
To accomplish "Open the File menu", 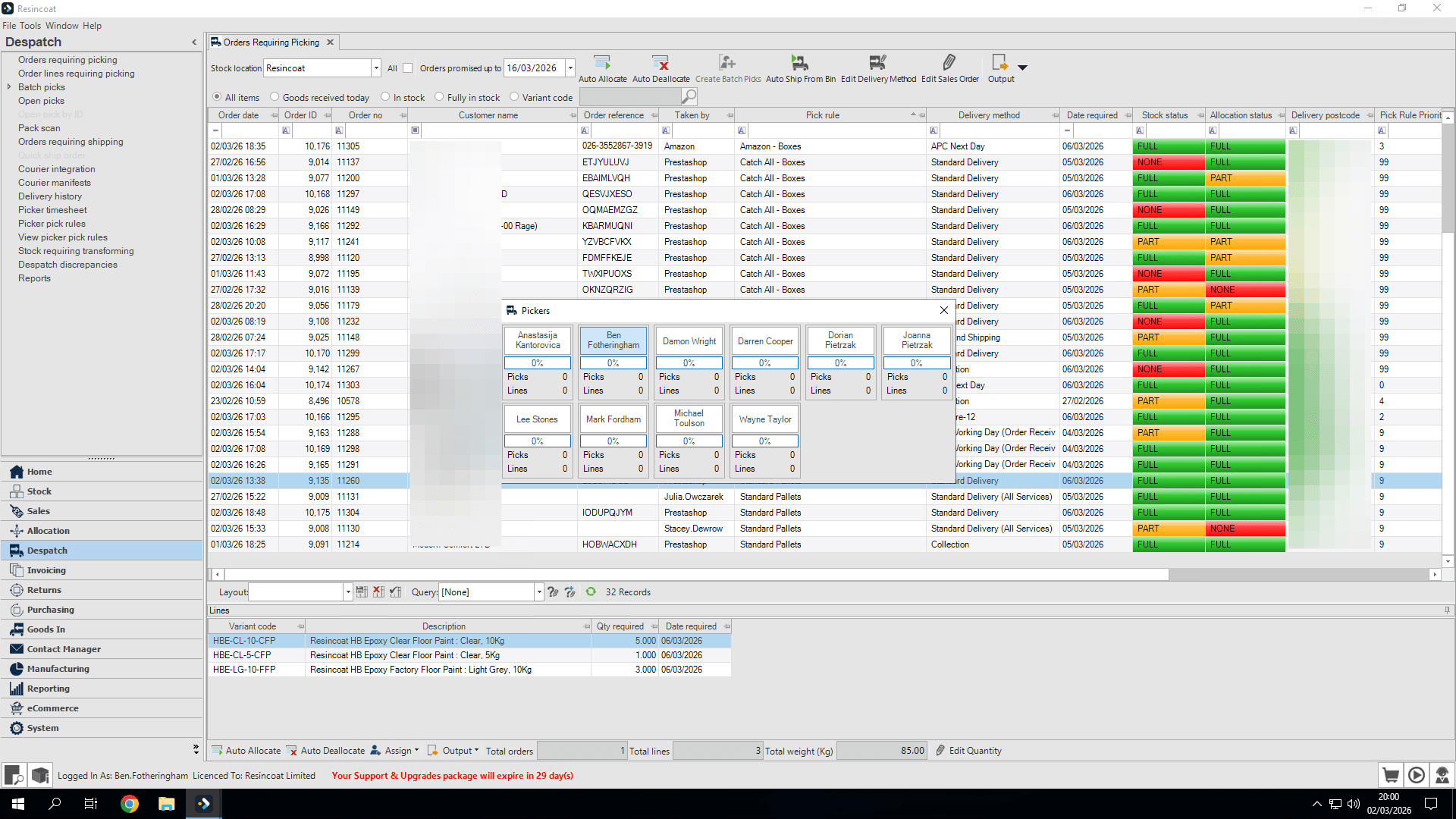I will (x=9, y=26).
